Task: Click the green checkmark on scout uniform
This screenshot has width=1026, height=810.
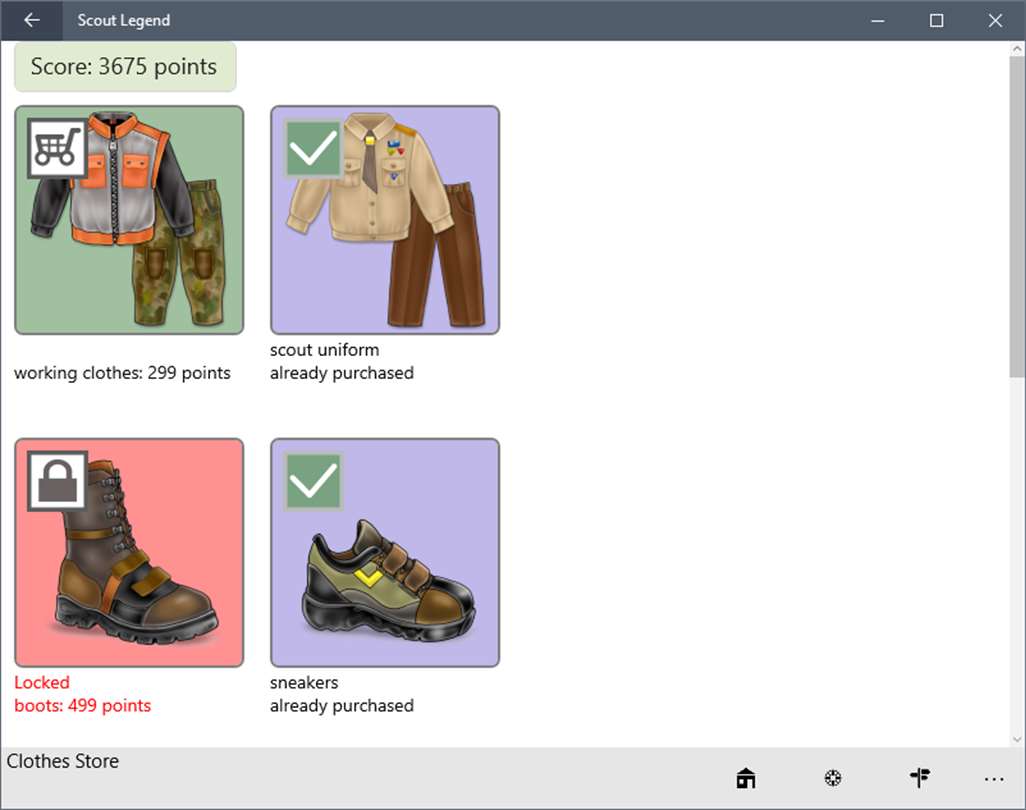Action: 313,149
